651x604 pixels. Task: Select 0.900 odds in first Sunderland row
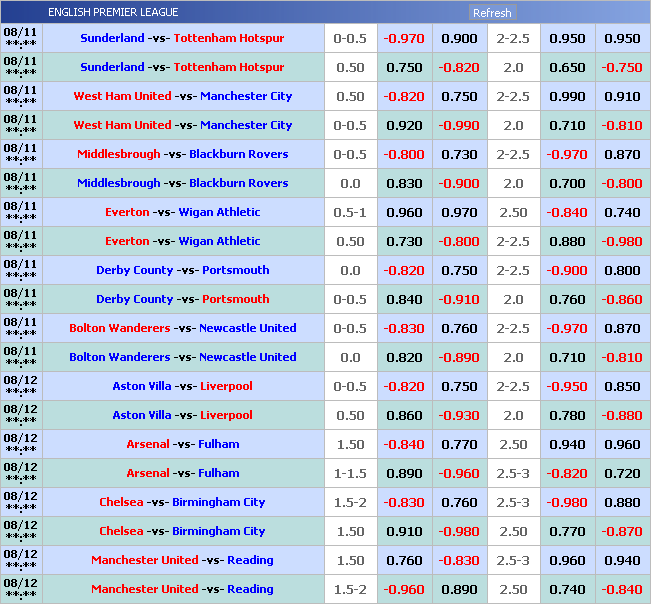[459, 39]
